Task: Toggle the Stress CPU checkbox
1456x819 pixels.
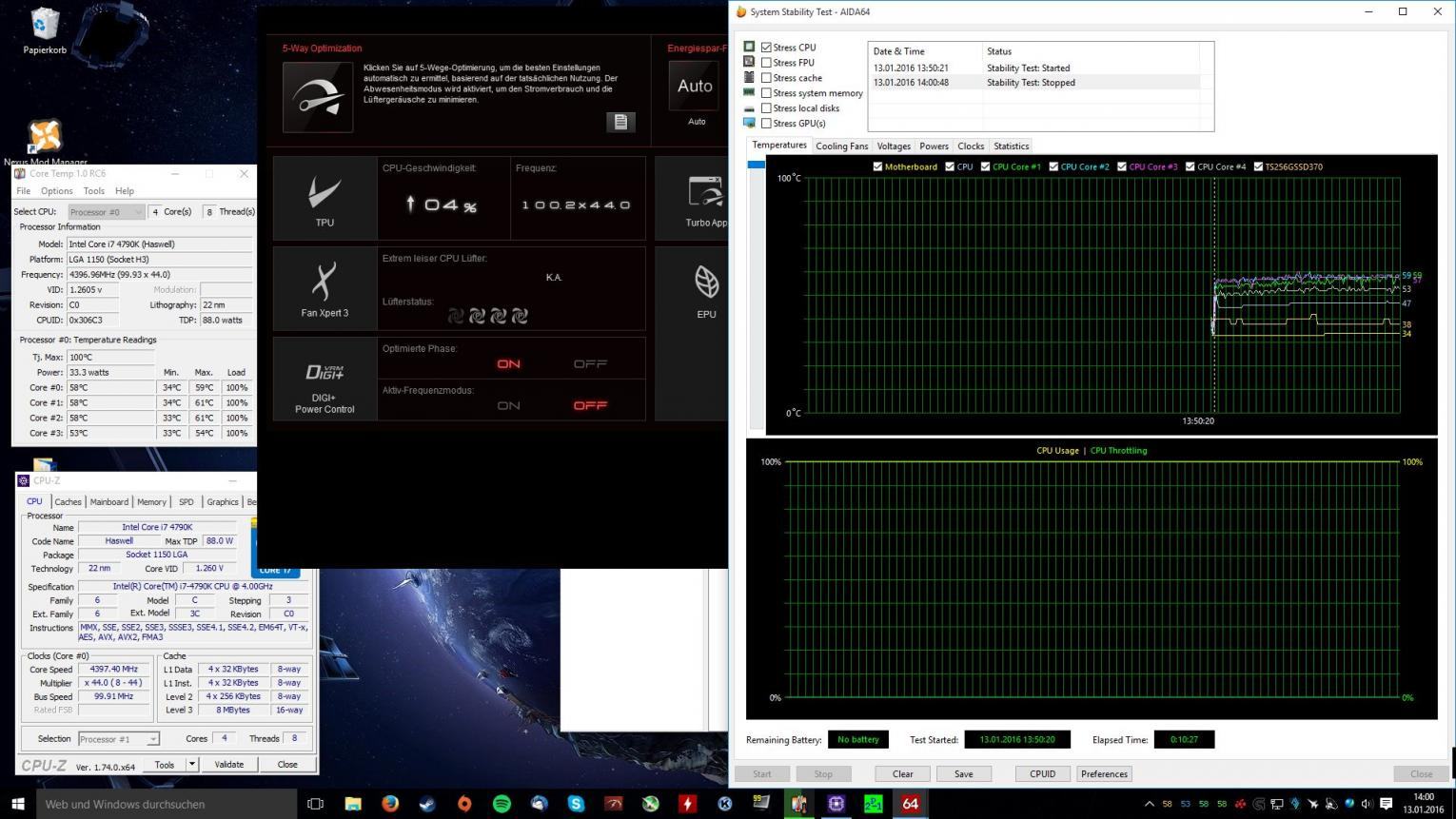Action: (x=766, y=48)
